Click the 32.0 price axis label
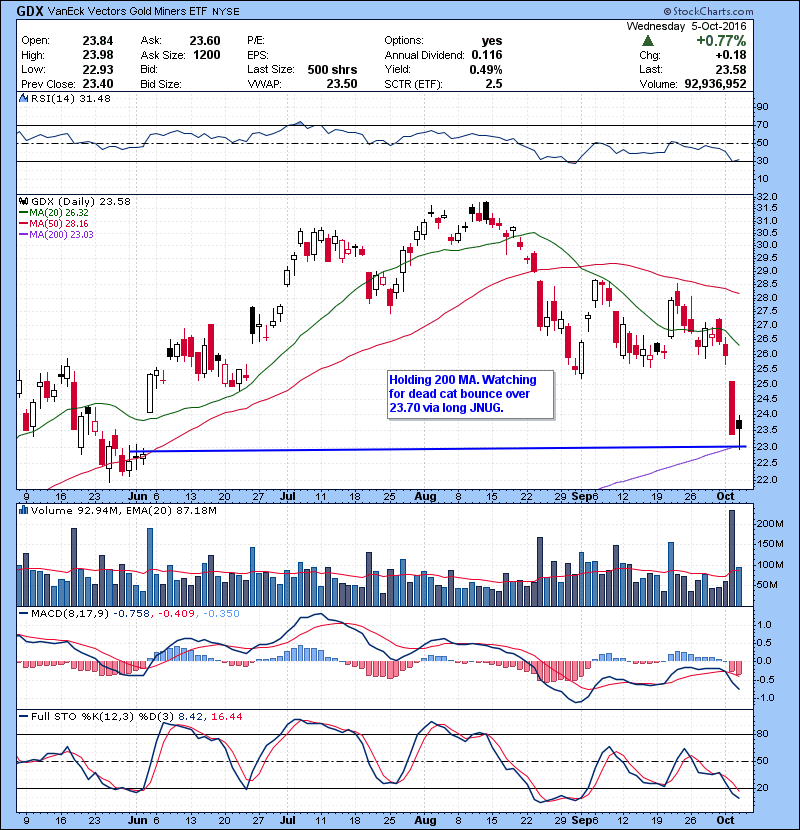Viewport: 800px width, 830px height. click(766, 197)
